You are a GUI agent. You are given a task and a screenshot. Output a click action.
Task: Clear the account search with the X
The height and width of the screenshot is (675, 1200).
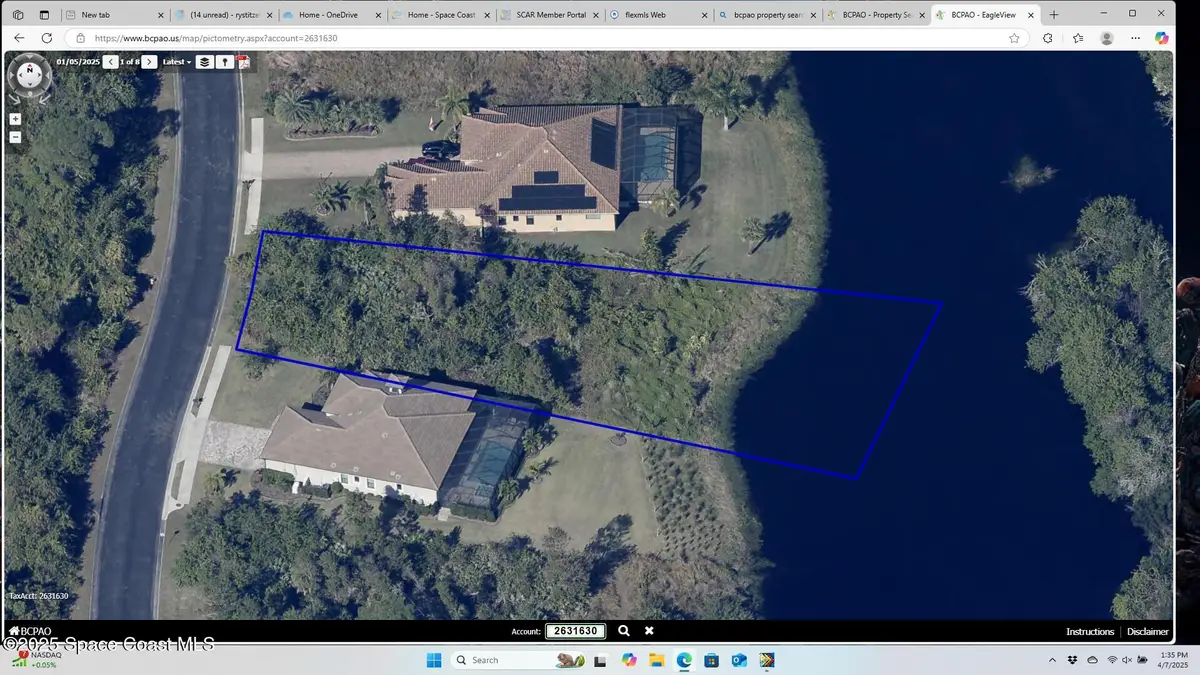[x=649, y=631]
